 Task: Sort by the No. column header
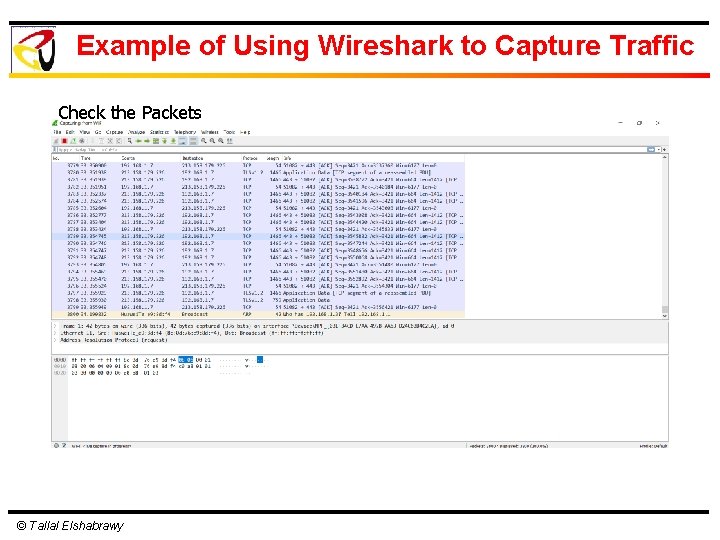click(56, 158)
